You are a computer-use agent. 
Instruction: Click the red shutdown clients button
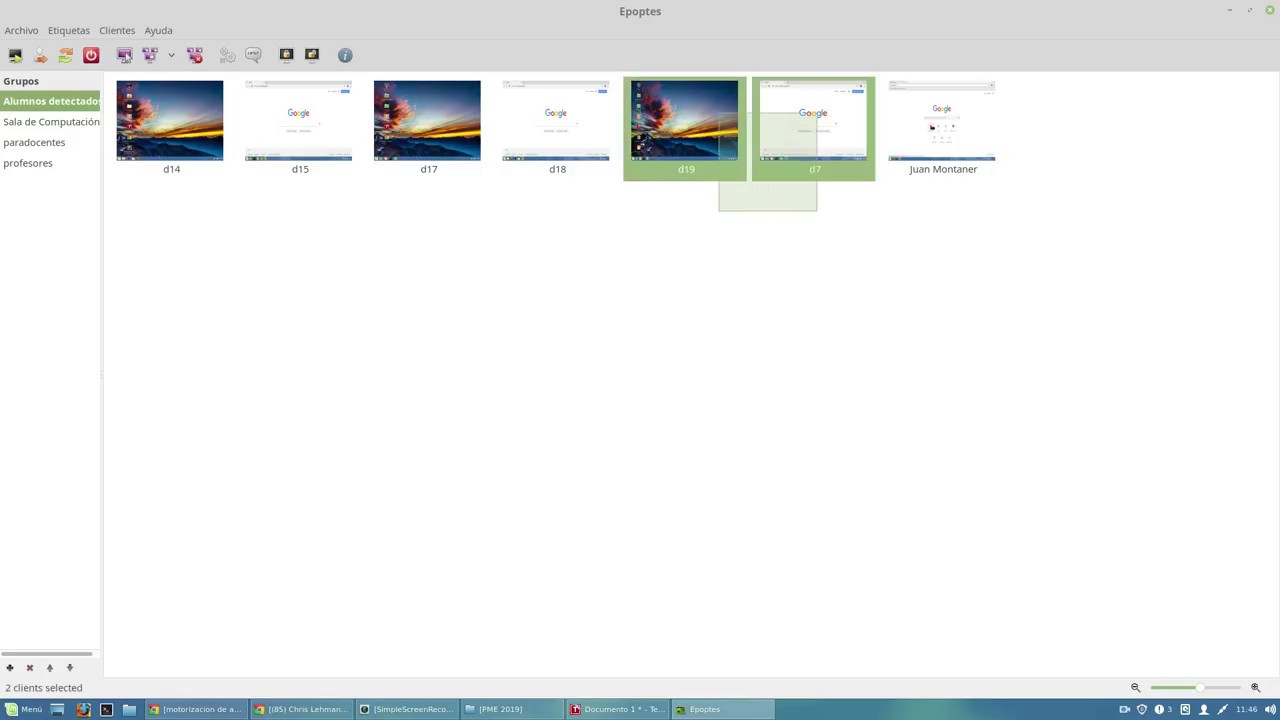coord(91,55)
